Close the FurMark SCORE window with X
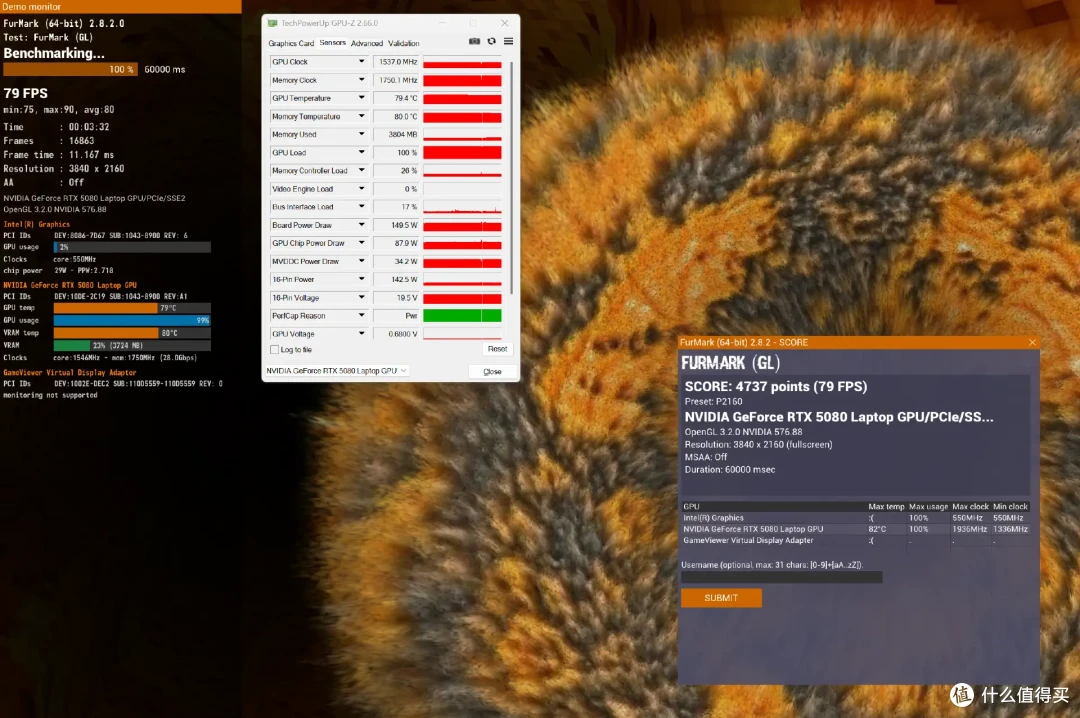The image size is (1080, 718). coord(1032,342)
